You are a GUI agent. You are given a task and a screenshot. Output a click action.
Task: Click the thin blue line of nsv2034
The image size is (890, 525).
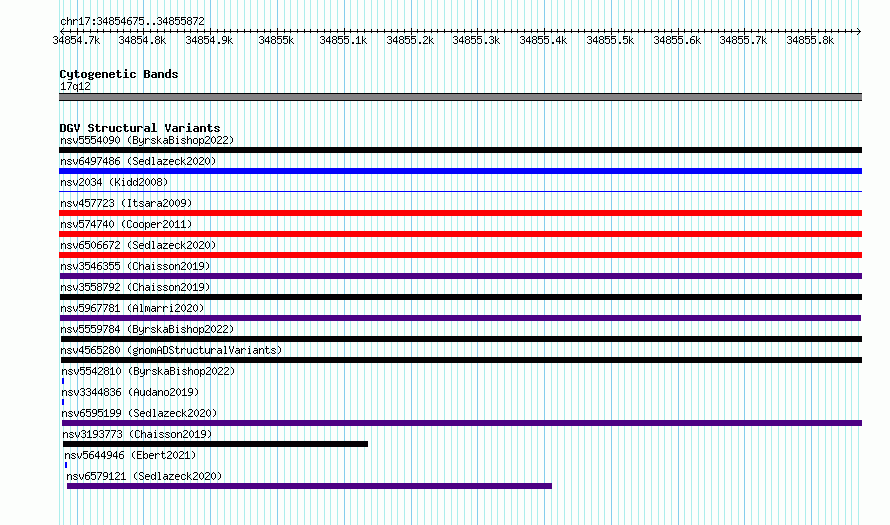[x=460, y=192]
